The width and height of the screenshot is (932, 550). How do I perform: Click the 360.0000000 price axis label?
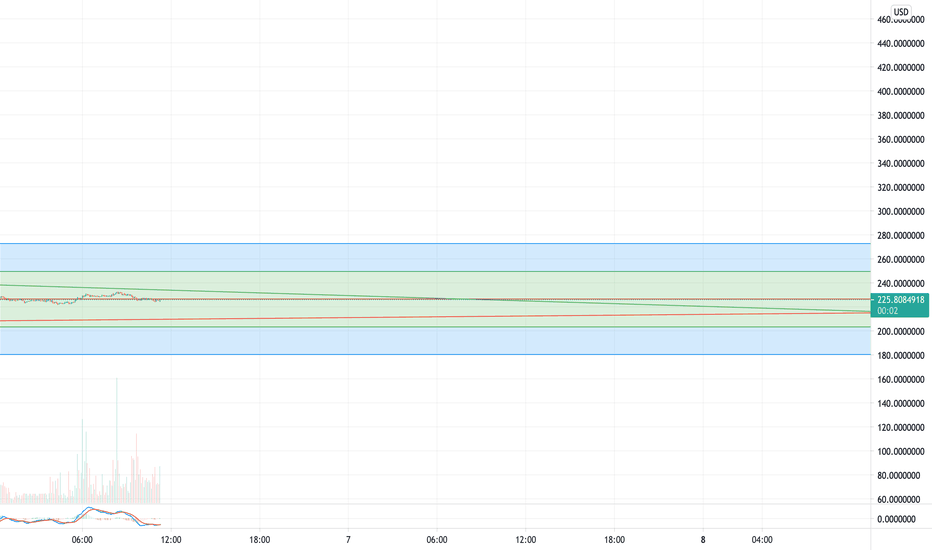[901, 140]
